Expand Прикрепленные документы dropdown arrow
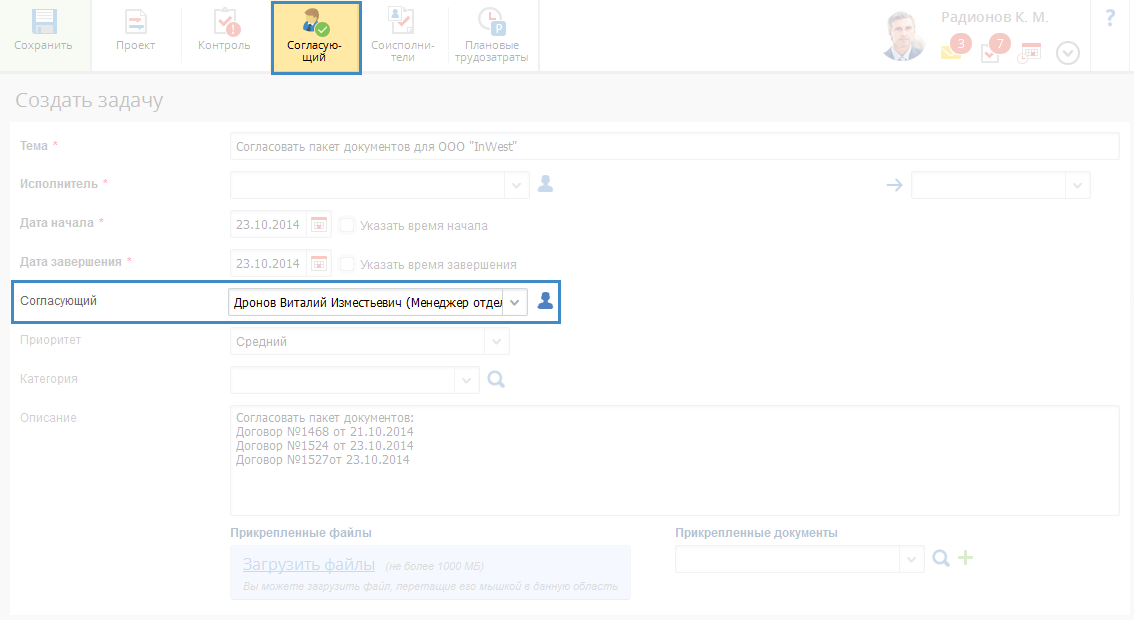 pos(911,559)
